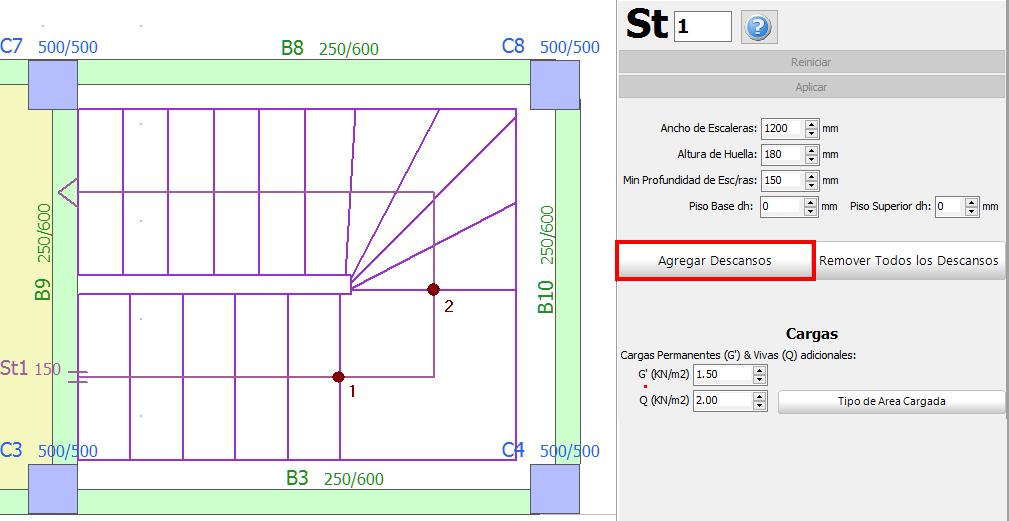Click landing point 1 on the stair
Screen dimensions: 1009x521
tap(338, 377)
